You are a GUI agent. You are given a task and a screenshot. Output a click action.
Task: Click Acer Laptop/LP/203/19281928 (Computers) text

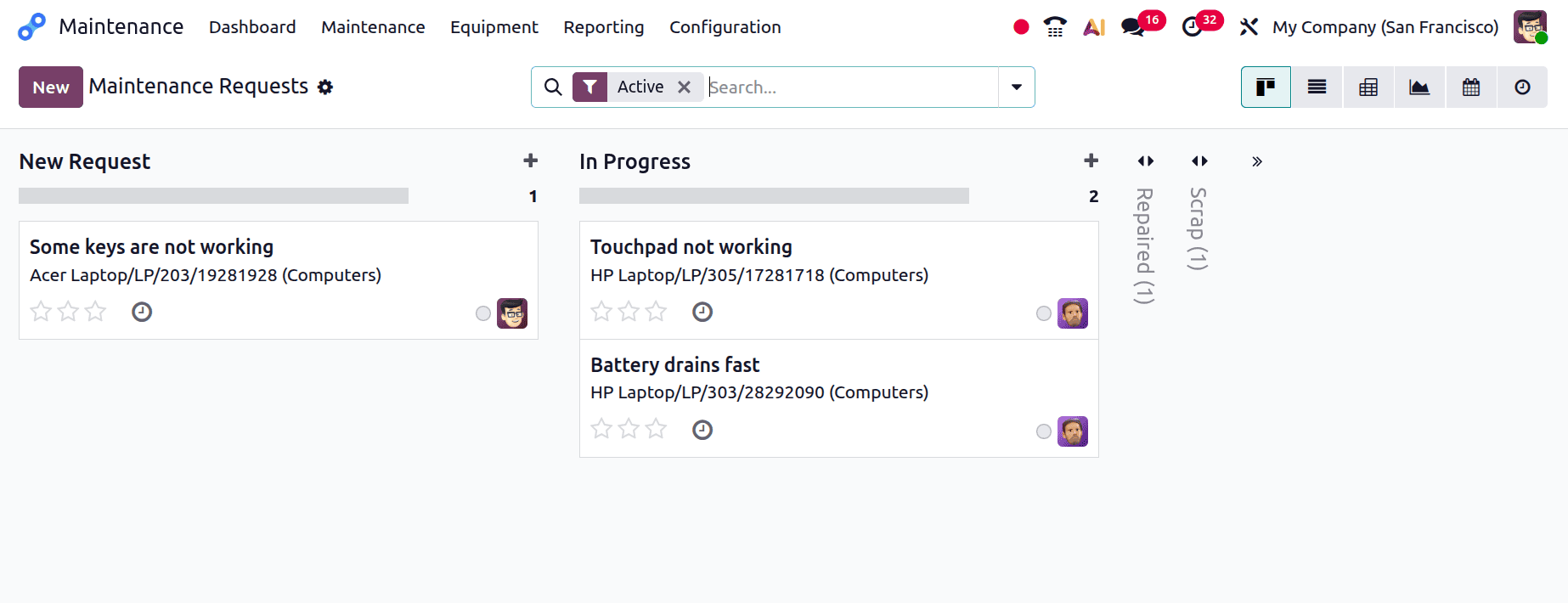tap(206, 275)
